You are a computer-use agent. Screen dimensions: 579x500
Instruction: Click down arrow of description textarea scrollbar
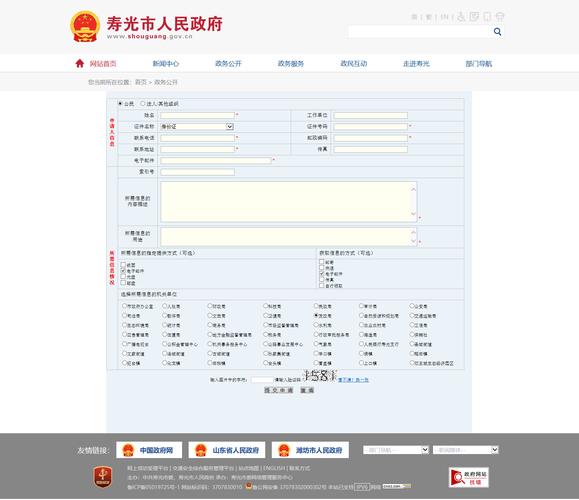point(414,214)
